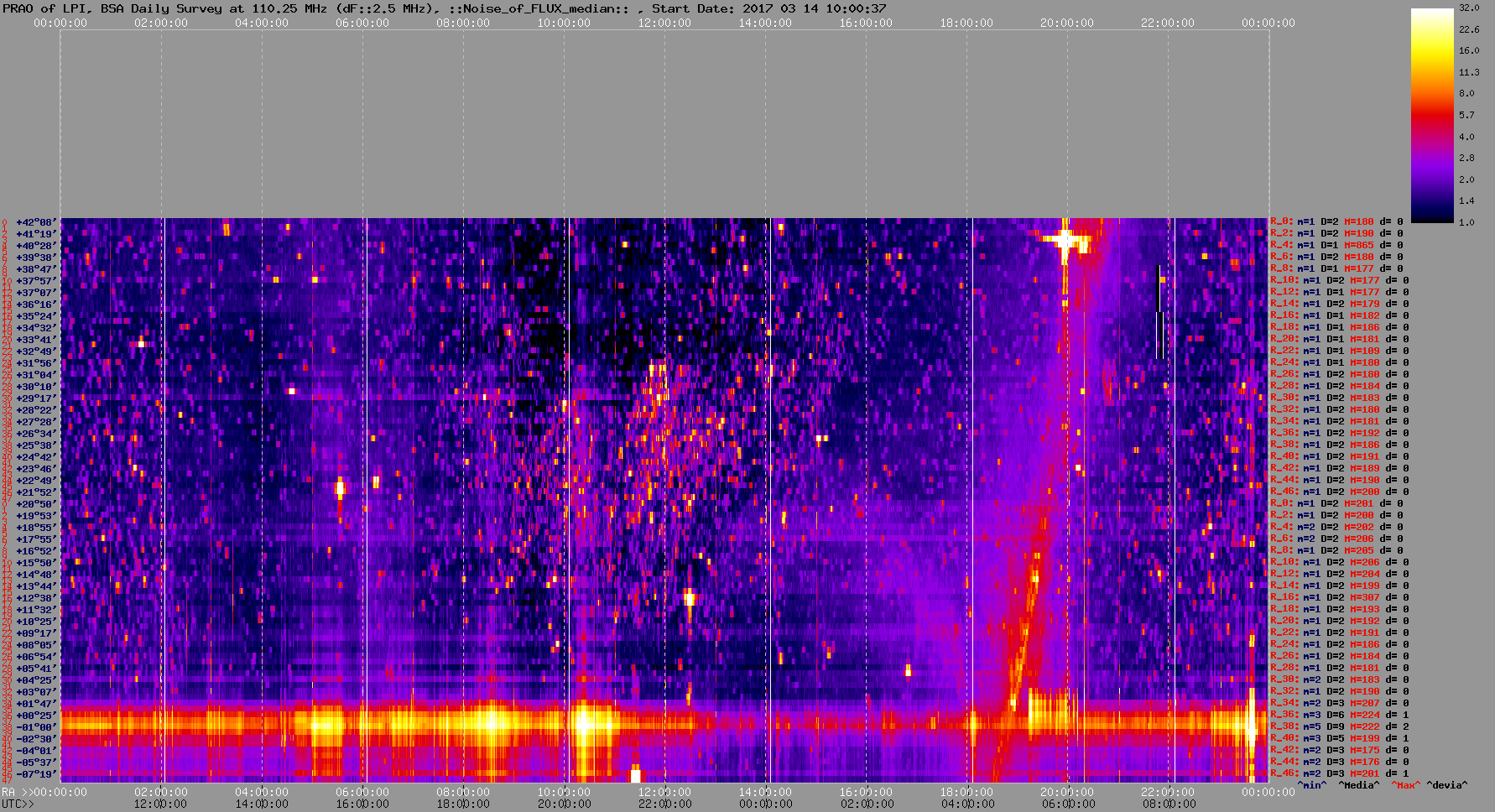Screen dimensions: 1495x812
Task: Click the declination label +25°38'
Action: 36,445
